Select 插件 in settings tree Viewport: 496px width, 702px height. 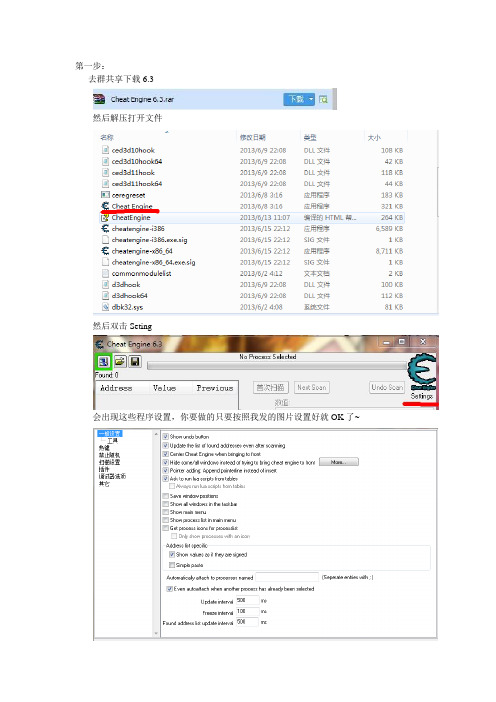(x=104, y=469)
